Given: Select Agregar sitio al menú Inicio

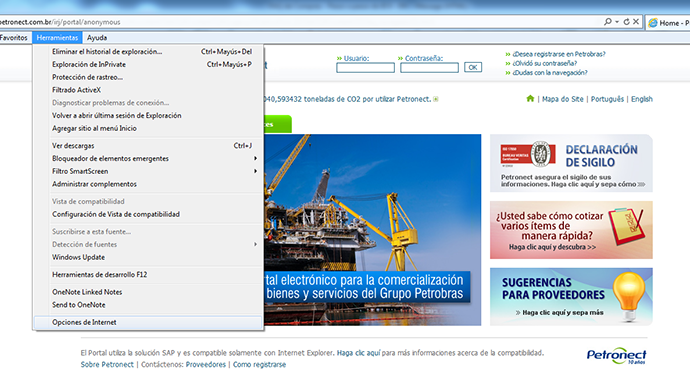Looking at the screenshot, I should coord(148,128).
